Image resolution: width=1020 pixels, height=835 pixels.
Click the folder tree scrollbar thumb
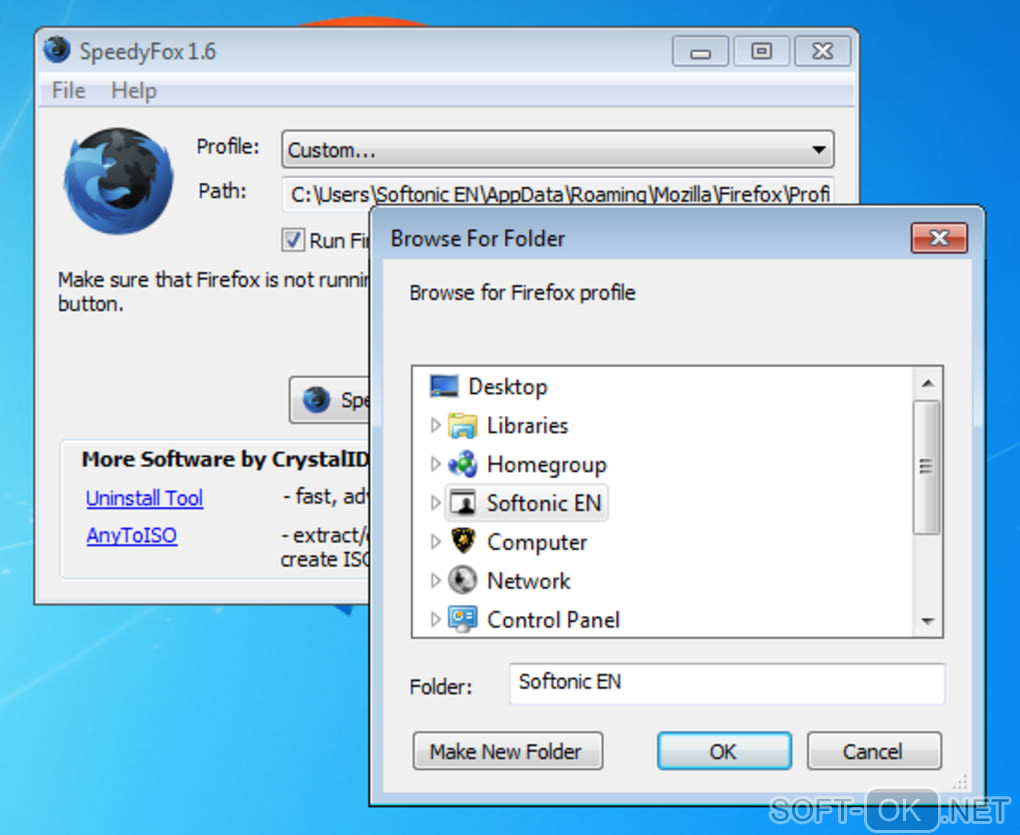pos(926,466)
